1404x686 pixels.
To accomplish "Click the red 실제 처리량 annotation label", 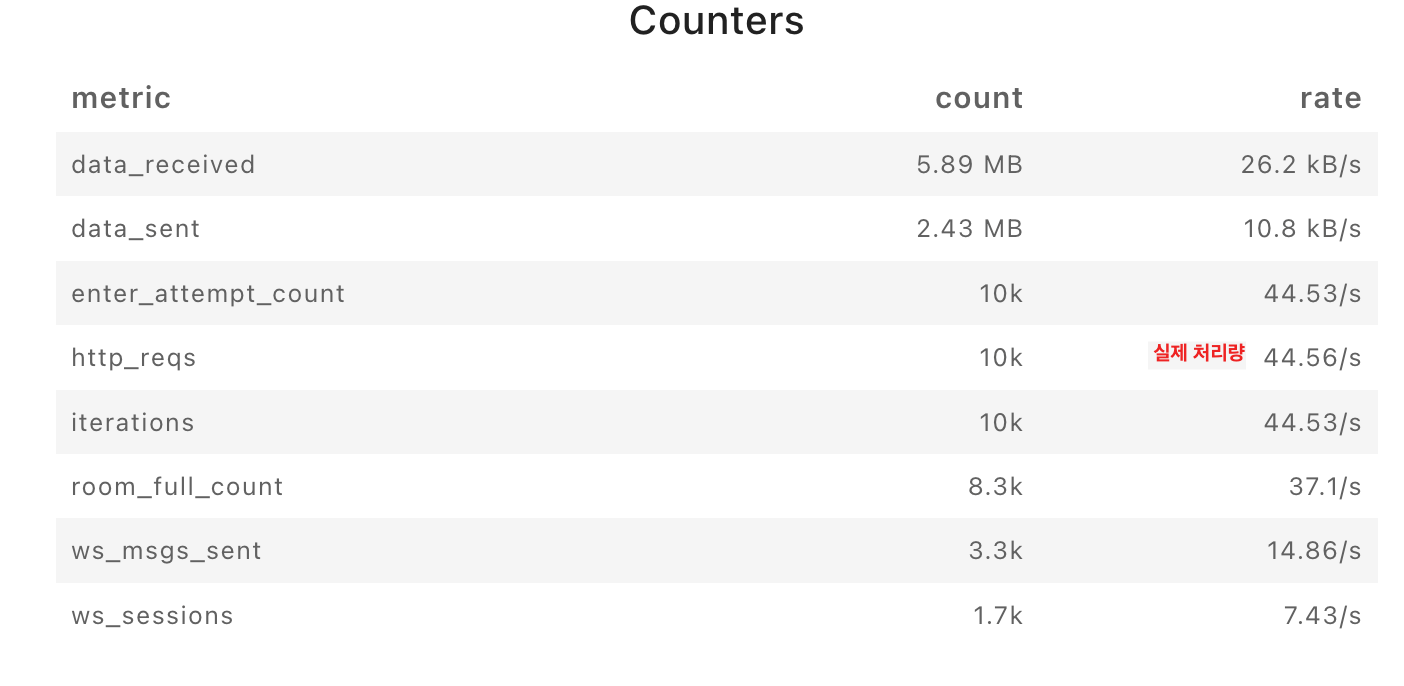I will click(1198, 353).
